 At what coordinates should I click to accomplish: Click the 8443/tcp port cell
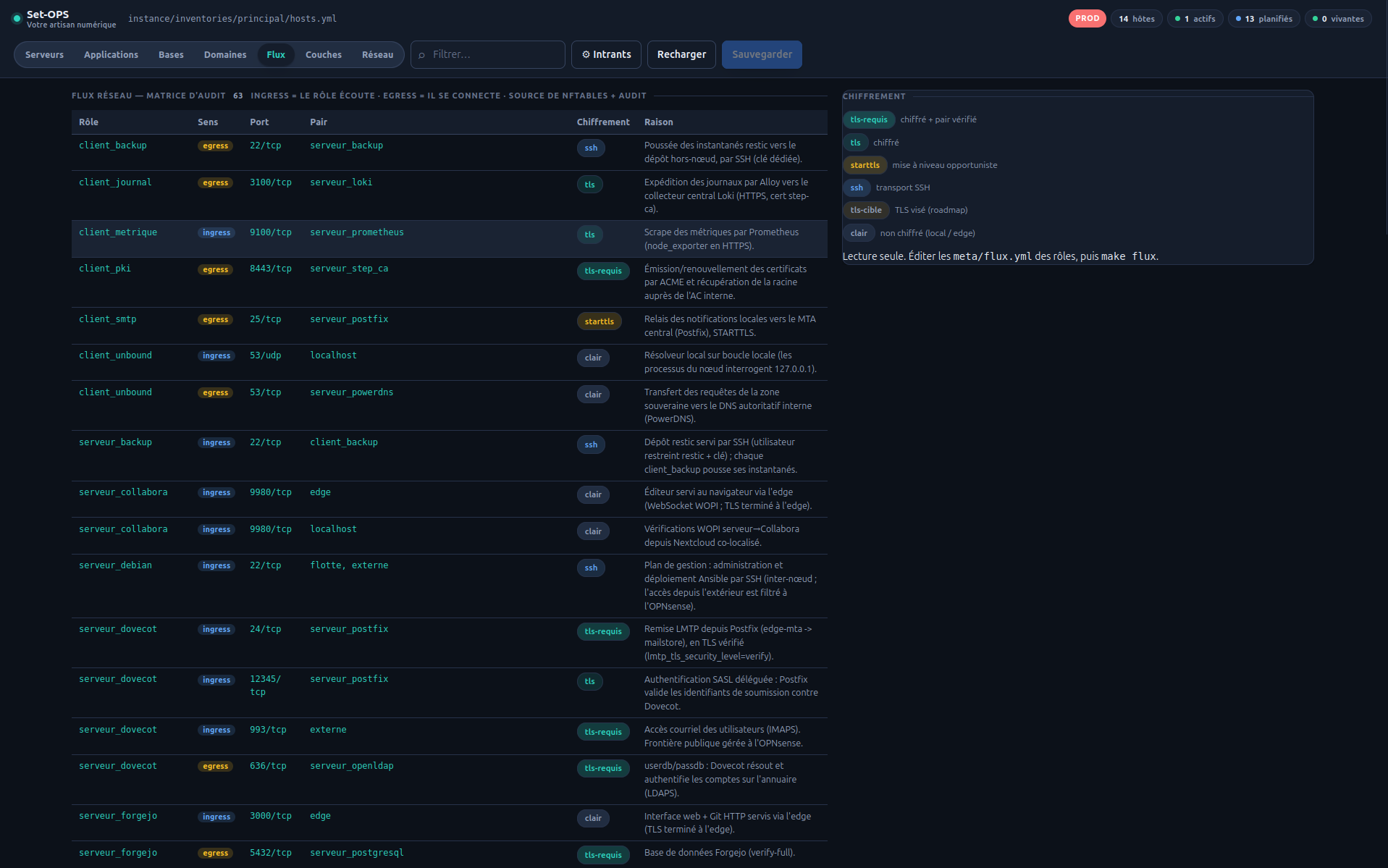pyautogui.click(x=271, y=269)
